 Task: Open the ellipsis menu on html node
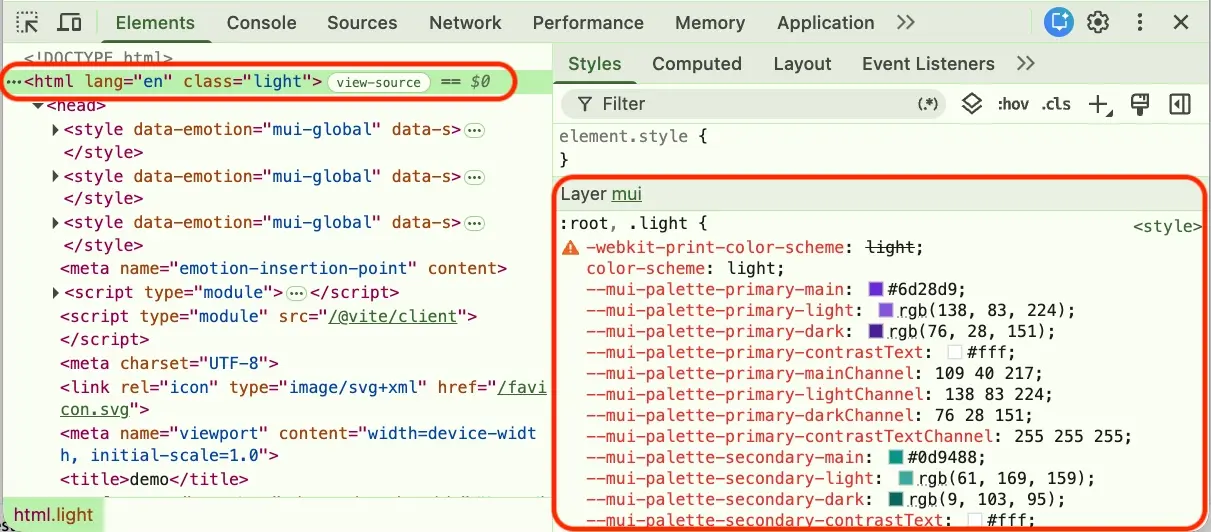click(x=13, y=82)
